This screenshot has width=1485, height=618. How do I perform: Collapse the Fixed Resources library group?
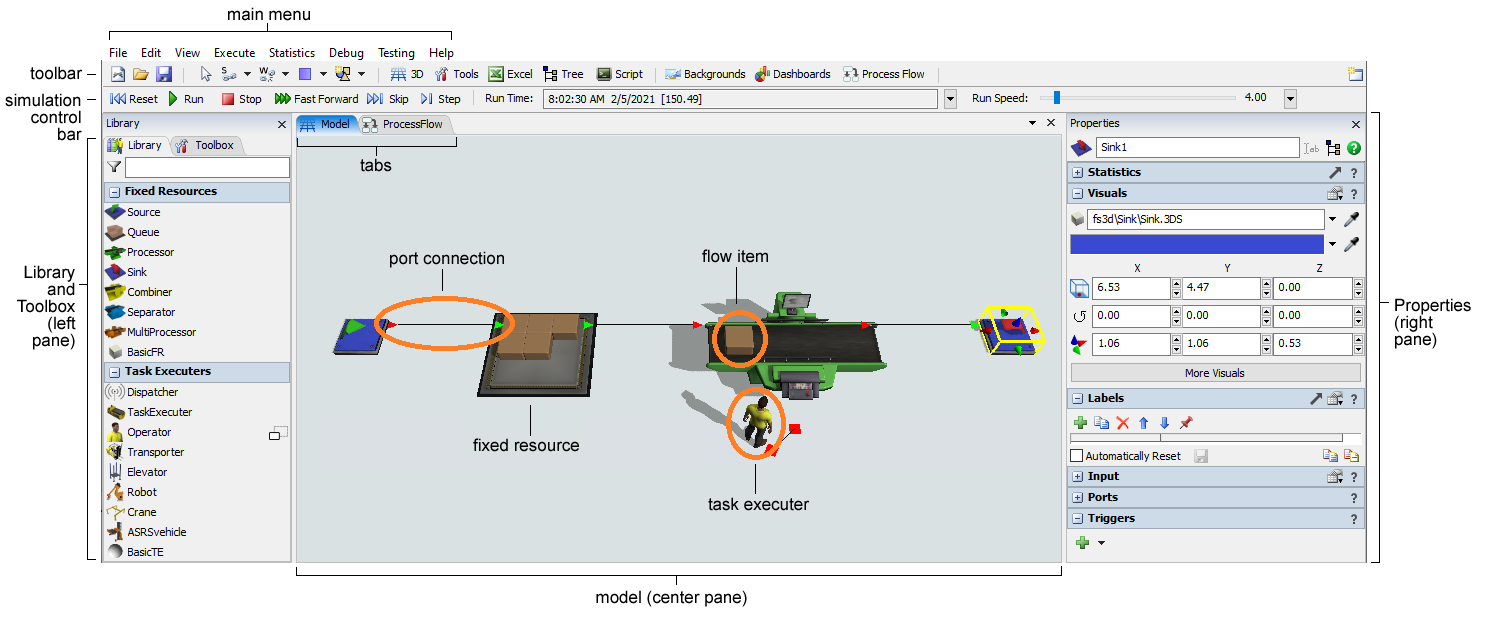[114, 192]
